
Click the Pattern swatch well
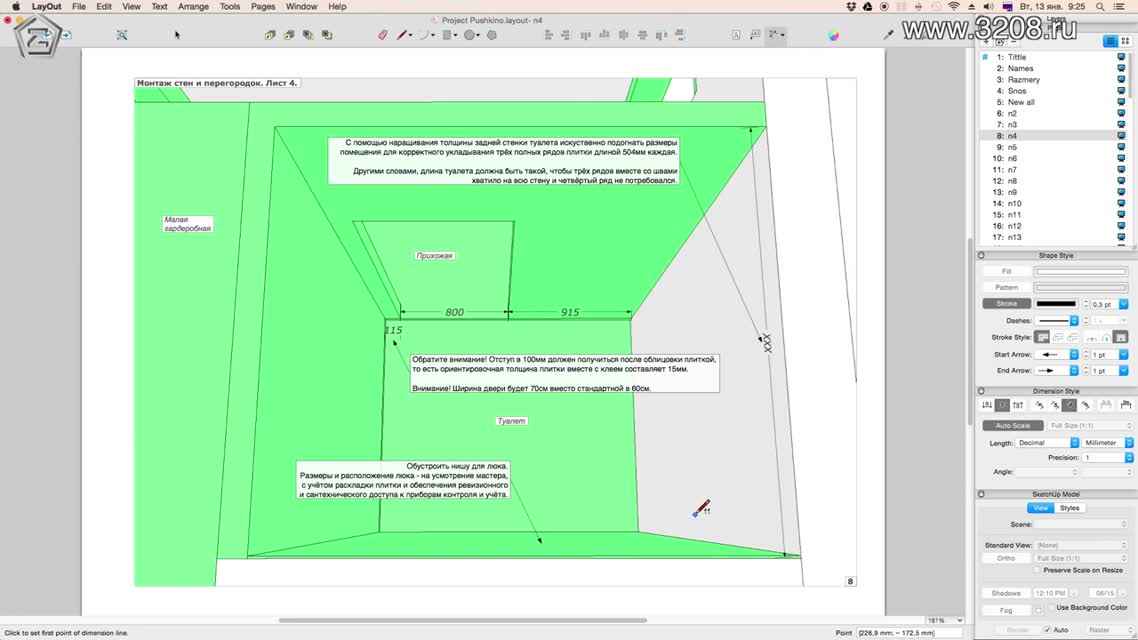(1081, 287)
